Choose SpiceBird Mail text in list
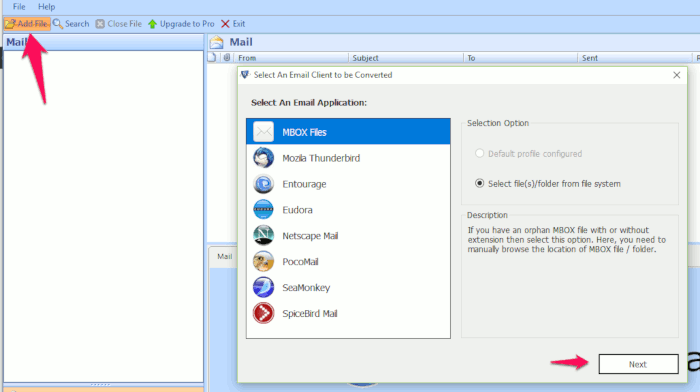 pos(310,313)
